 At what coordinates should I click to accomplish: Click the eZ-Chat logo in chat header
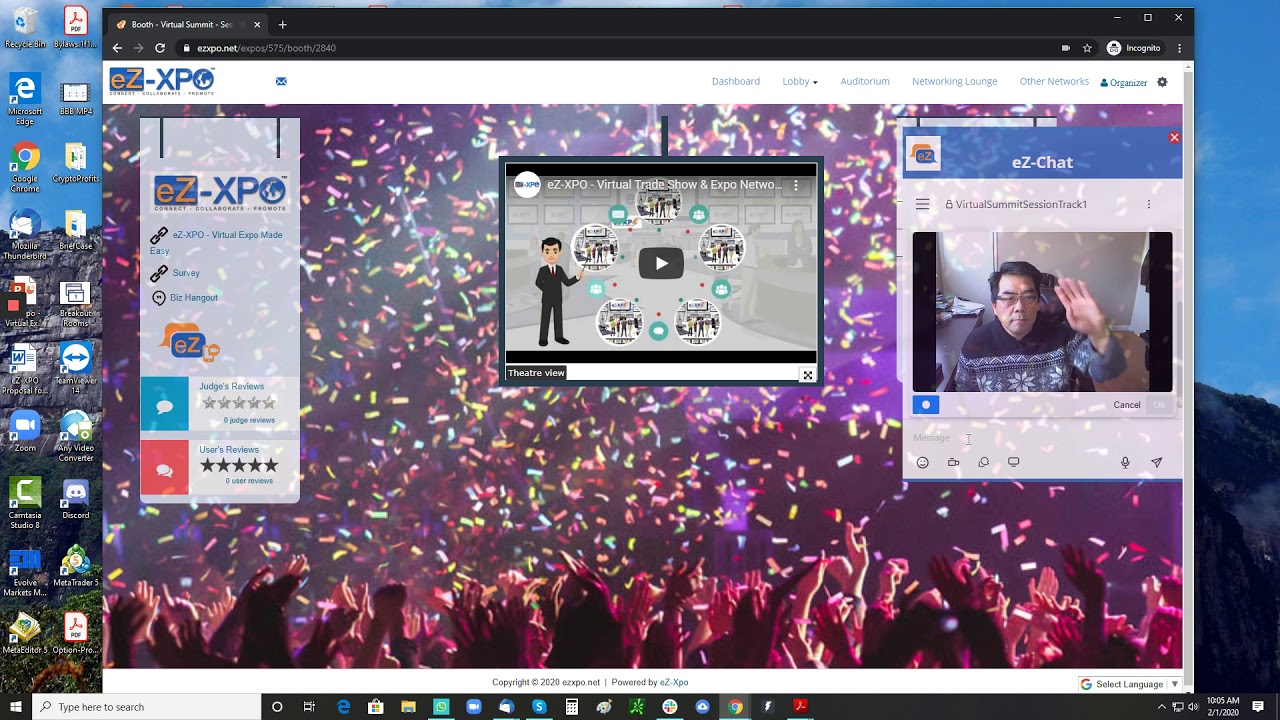[x=923, y=155]
